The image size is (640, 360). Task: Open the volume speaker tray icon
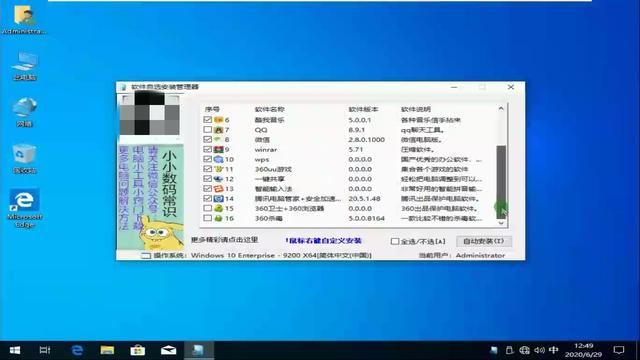coord(539,350)
